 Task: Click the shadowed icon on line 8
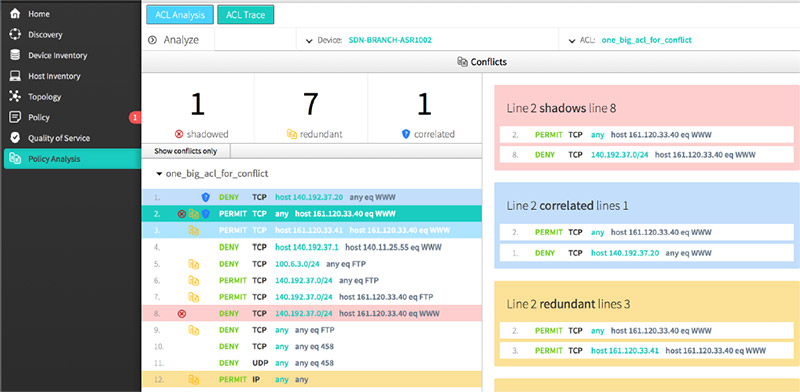click(x=181, y=313)
